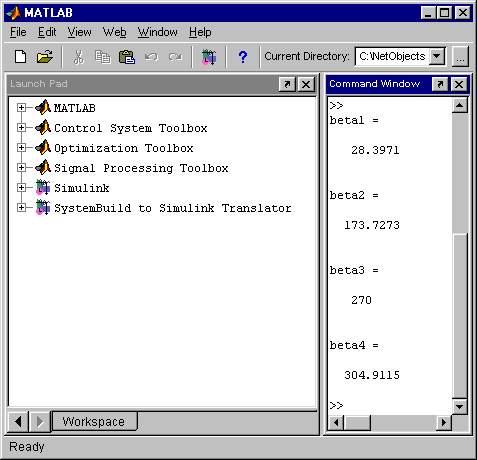Click the Ready status bar text
477x460 pixels.
26,447
